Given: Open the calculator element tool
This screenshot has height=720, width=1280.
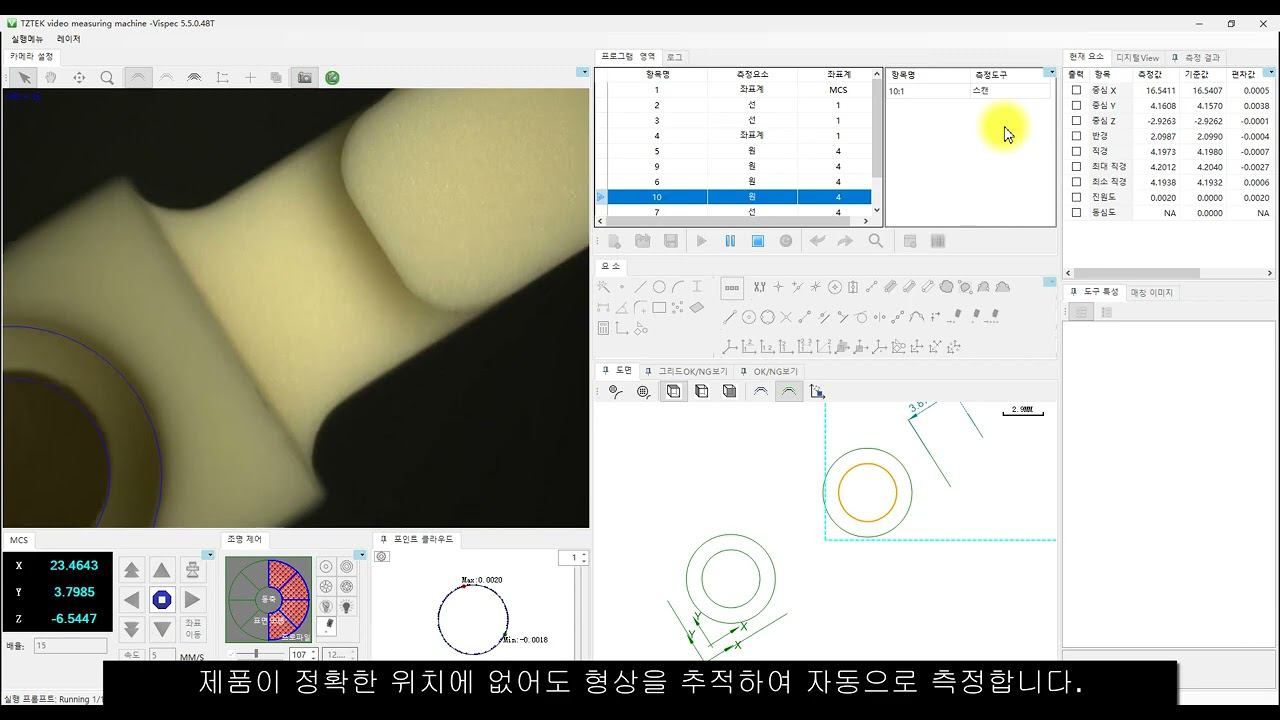Looking at the screenshot, I should [603, 328].
